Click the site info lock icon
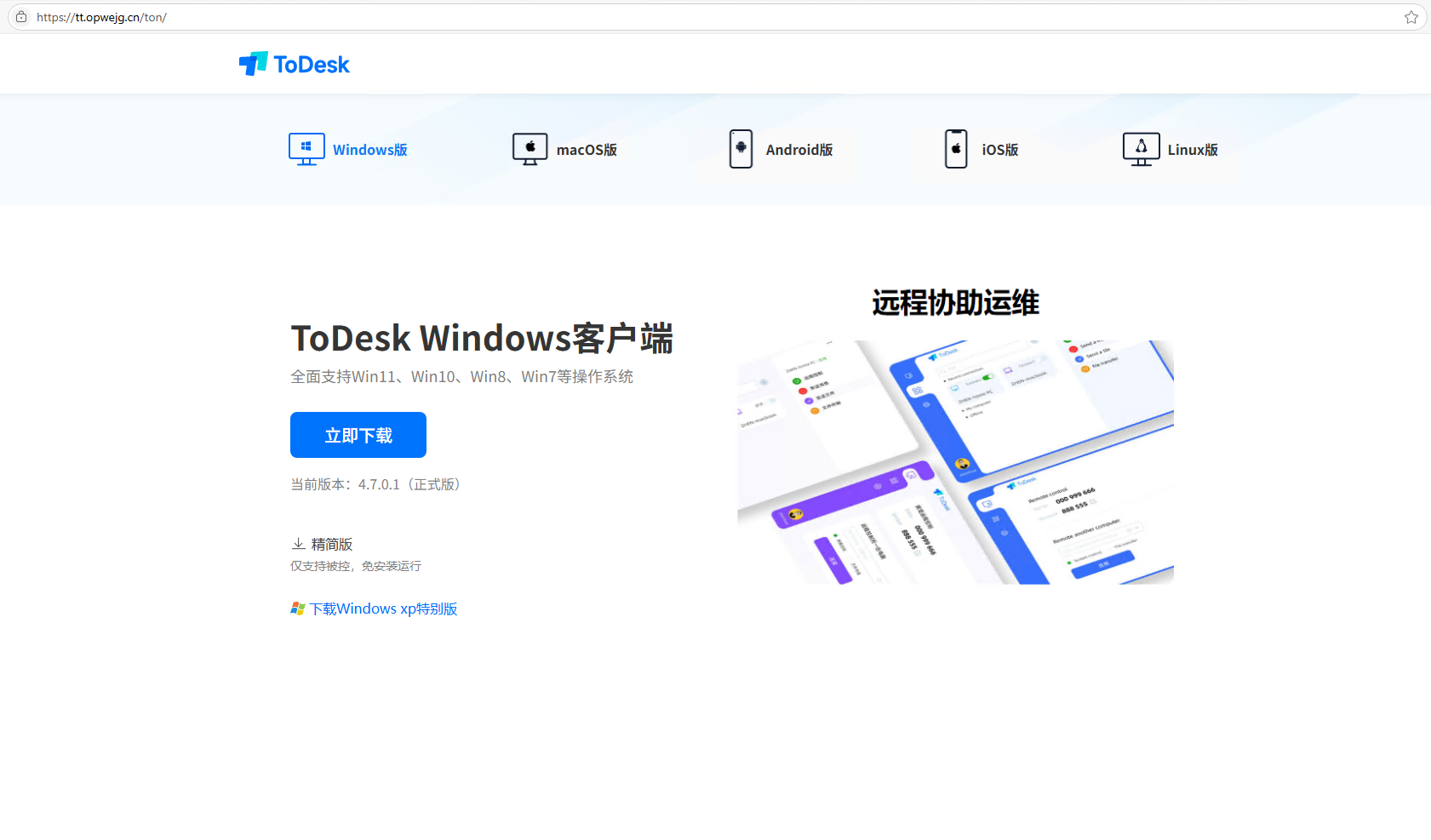Viewport: 1431px width, 840px height. click(x=21, y=17)
